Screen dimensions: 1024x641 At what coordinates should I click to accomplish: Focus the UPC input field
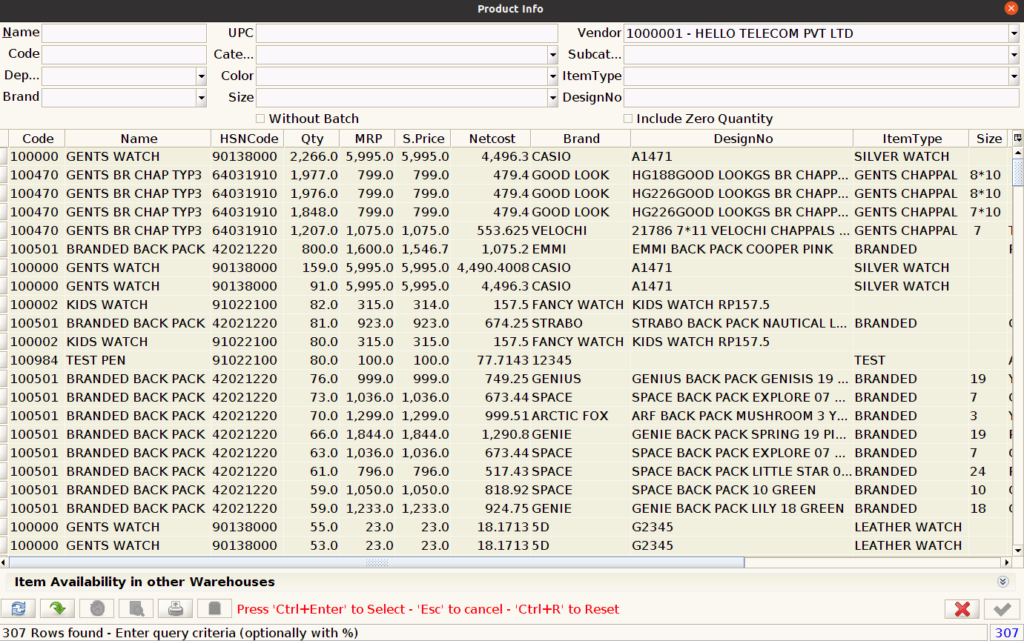pyautogui.click(x=407, y=33)
